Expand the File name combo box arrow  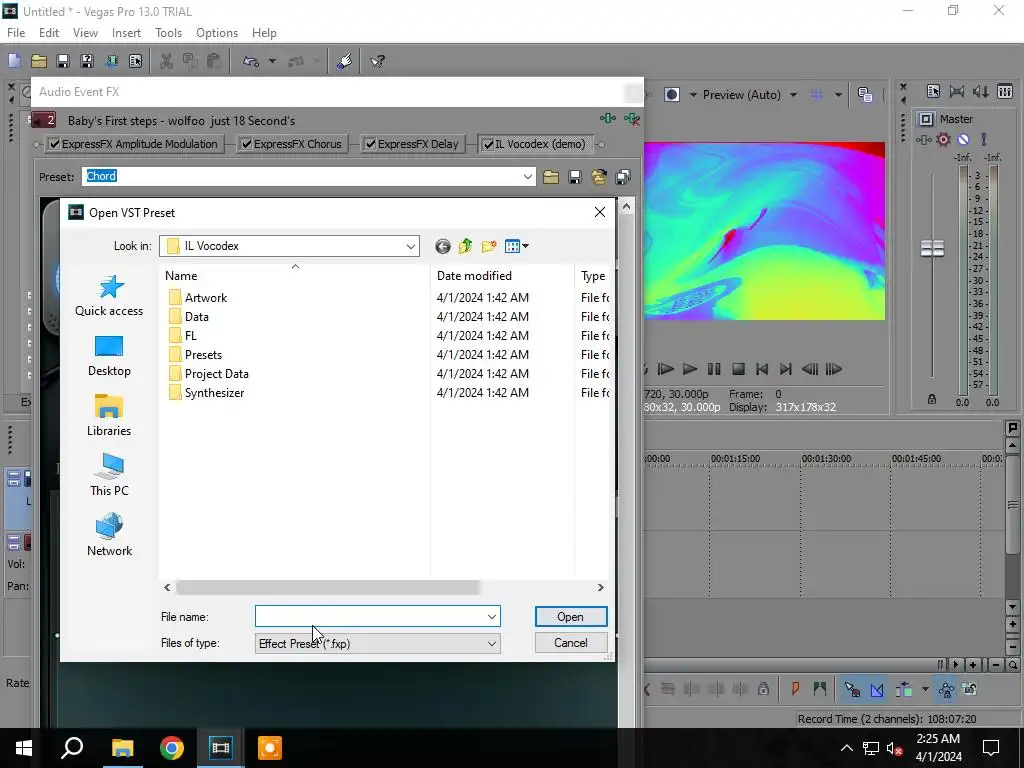pyautogui.click(x=492, y=616)
